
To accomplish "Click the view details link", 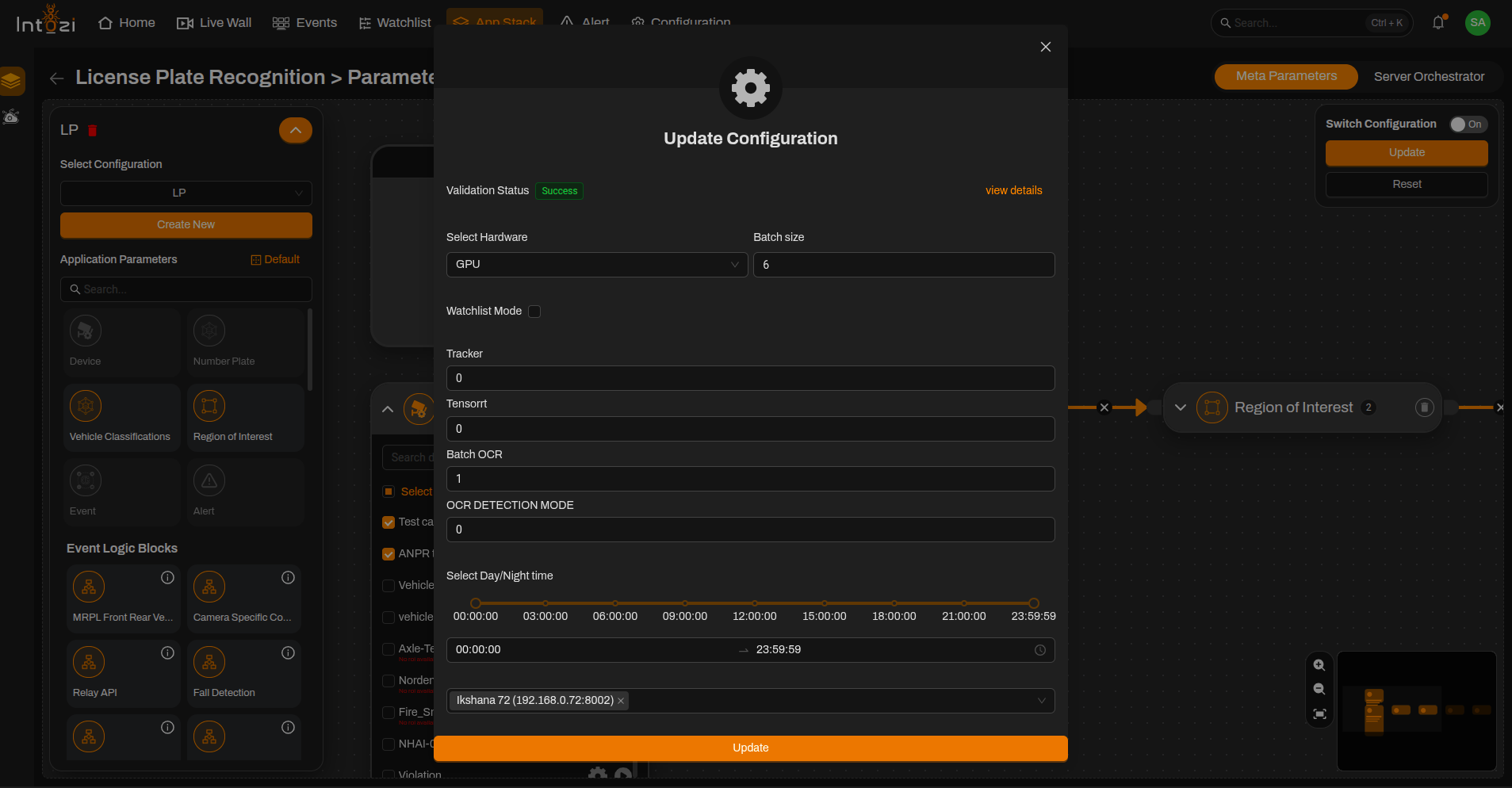I will coord(1013,190).
